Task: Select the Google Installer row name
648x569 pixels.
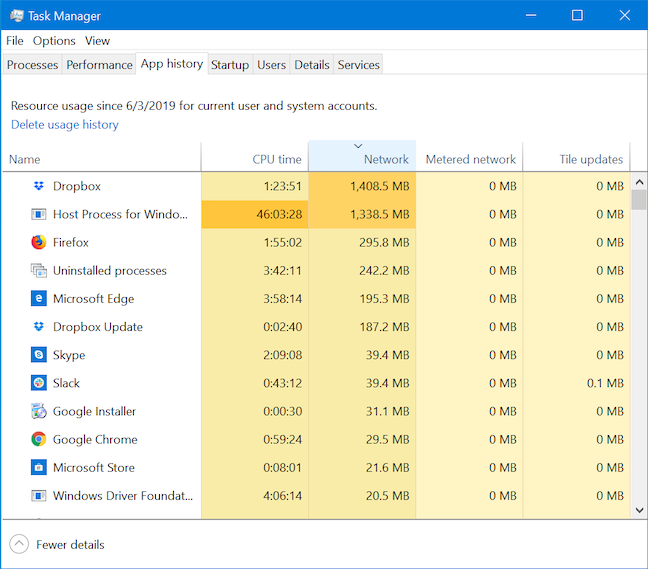Action: click(94, 412)
